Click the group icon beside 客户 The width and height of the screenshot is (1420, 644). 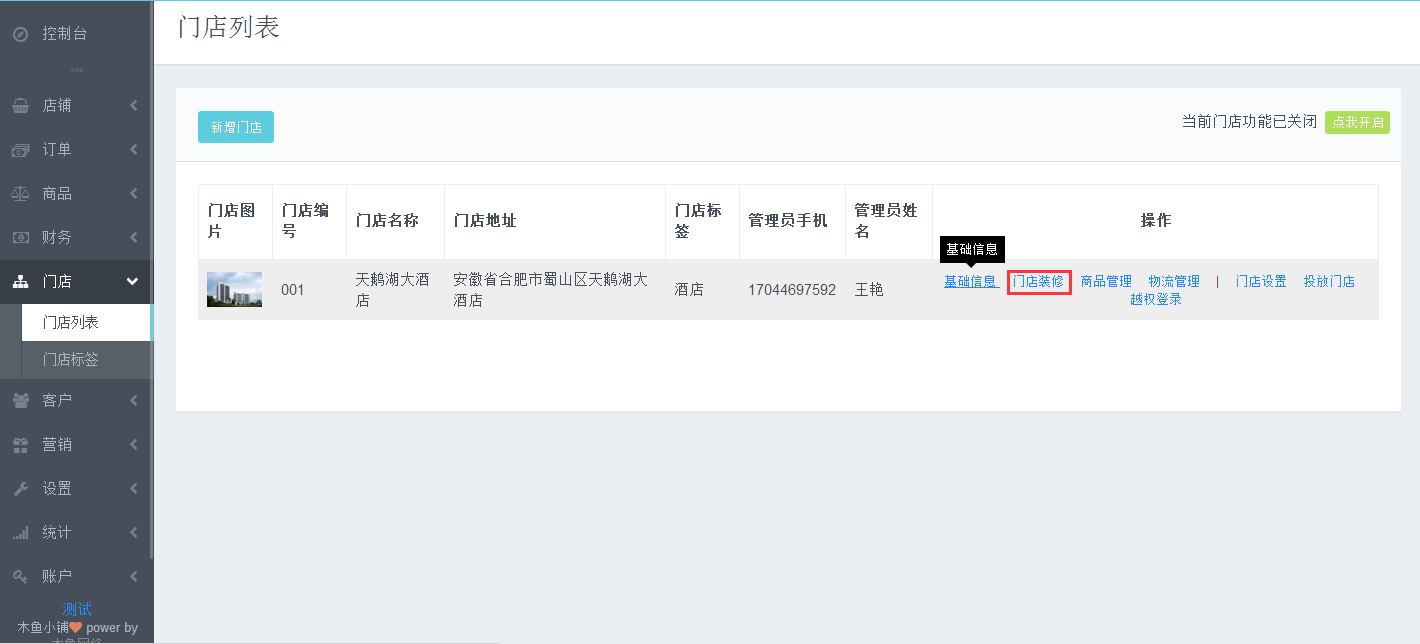coord(20,401)
